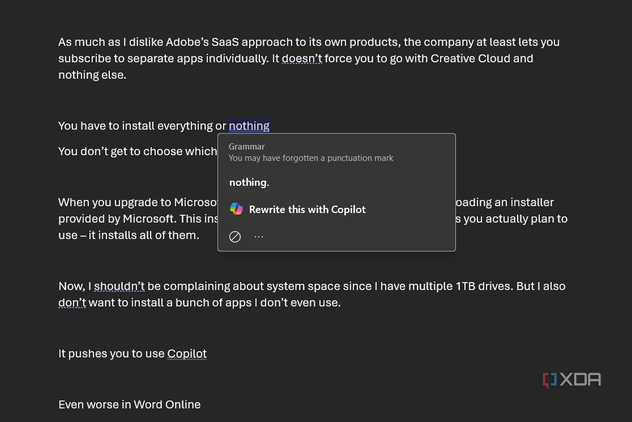
Task: Click the text "You have to install everything"
Action: point(135,126)
